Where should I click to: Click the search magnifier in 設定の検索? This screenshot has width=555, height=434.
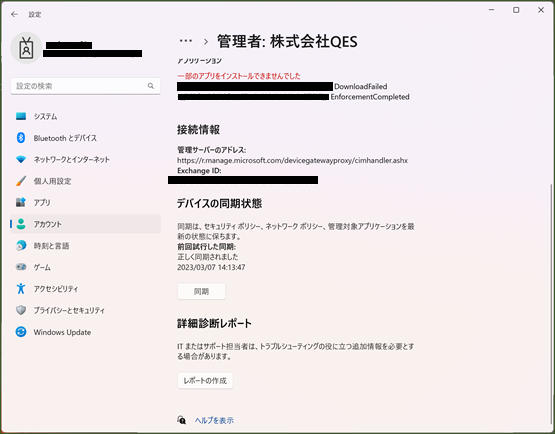(x=151, y=86)
